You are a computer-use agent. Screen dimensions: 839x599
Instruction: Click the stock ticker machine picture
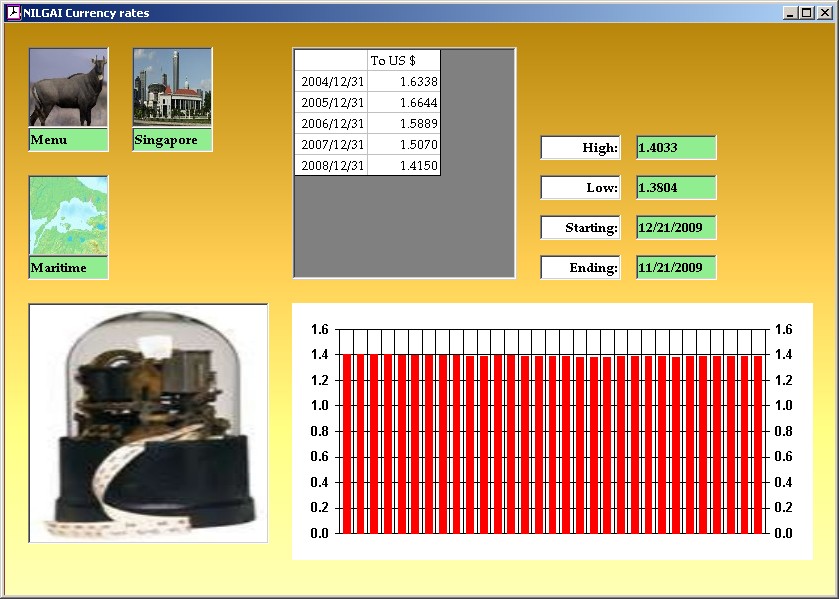[x=148, y=423]
